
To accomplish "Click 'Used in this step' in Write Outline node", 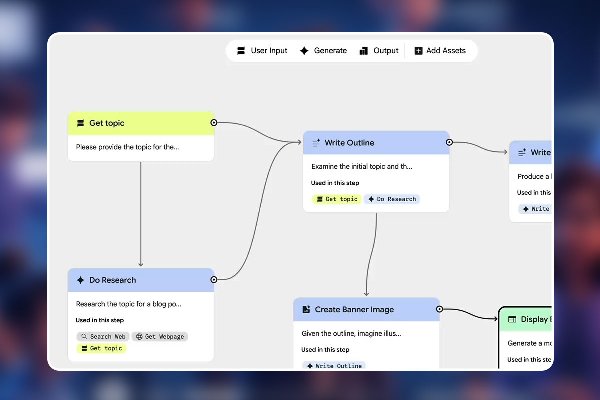I will pos(335,183).
